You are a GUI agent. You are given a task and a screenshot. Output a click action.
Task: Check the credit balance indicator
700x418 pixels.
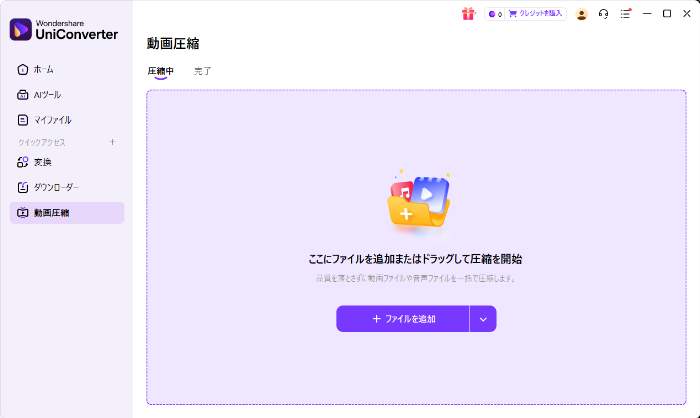(495, 14)
